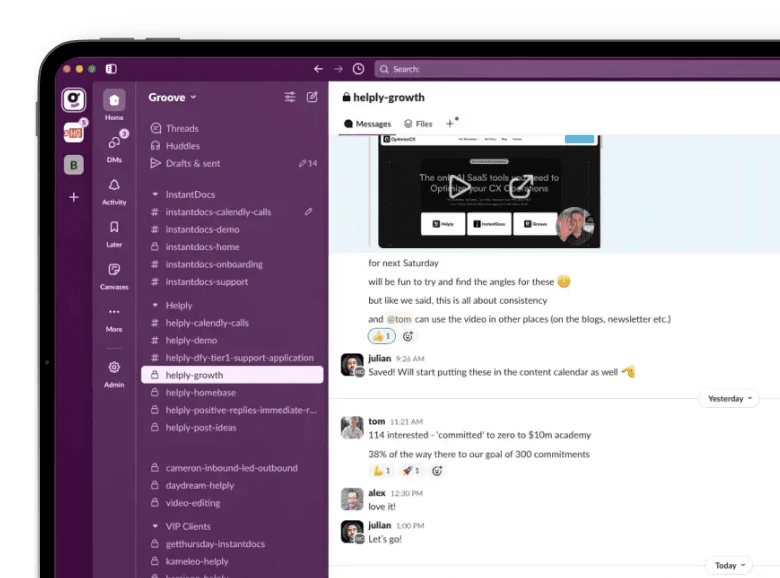
Task: Open the helply-dfy-tier1-support-application channel
Action: 232,358
